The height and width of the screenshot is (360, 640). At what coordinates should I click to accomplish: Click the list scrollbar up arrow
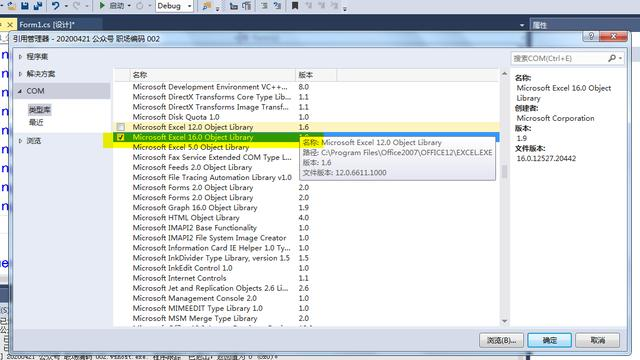(504, 74)
